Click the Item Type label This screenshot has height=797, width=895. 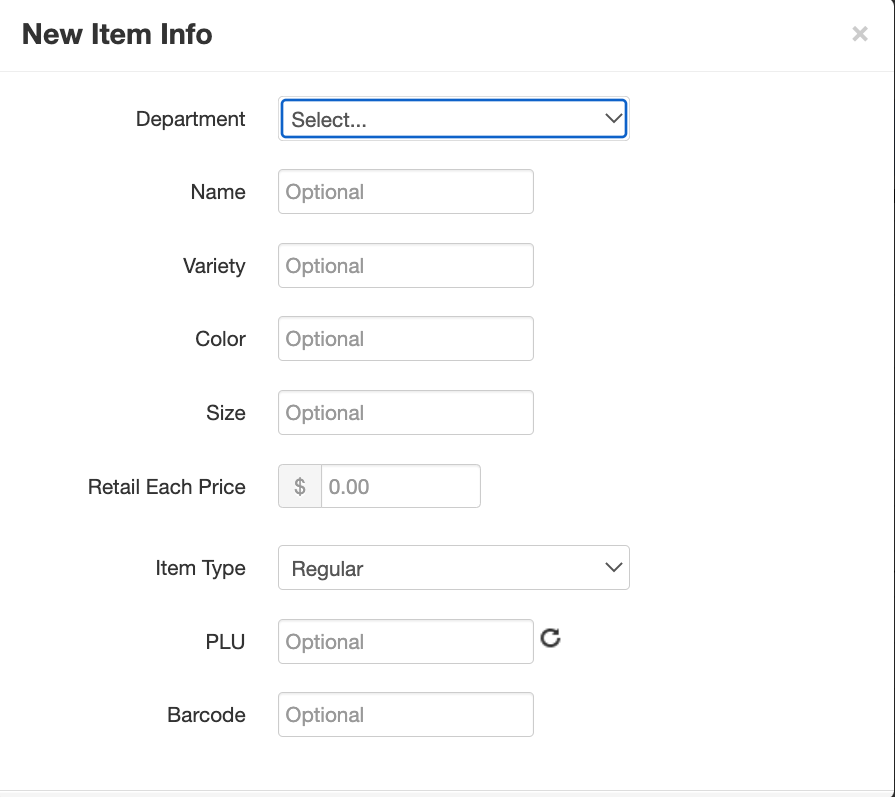point(200,568)
